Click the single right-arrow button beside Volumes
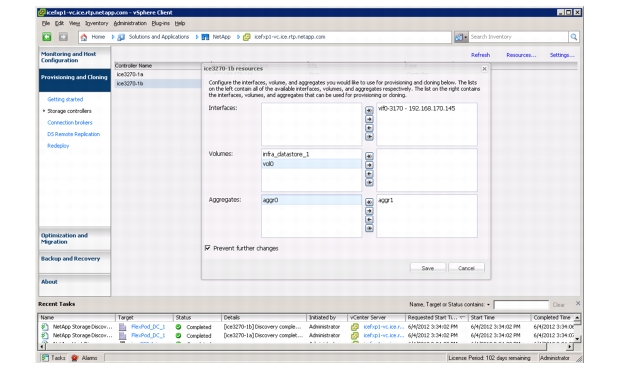The width and height of the screenshot is (640, 374). (369, 165)
